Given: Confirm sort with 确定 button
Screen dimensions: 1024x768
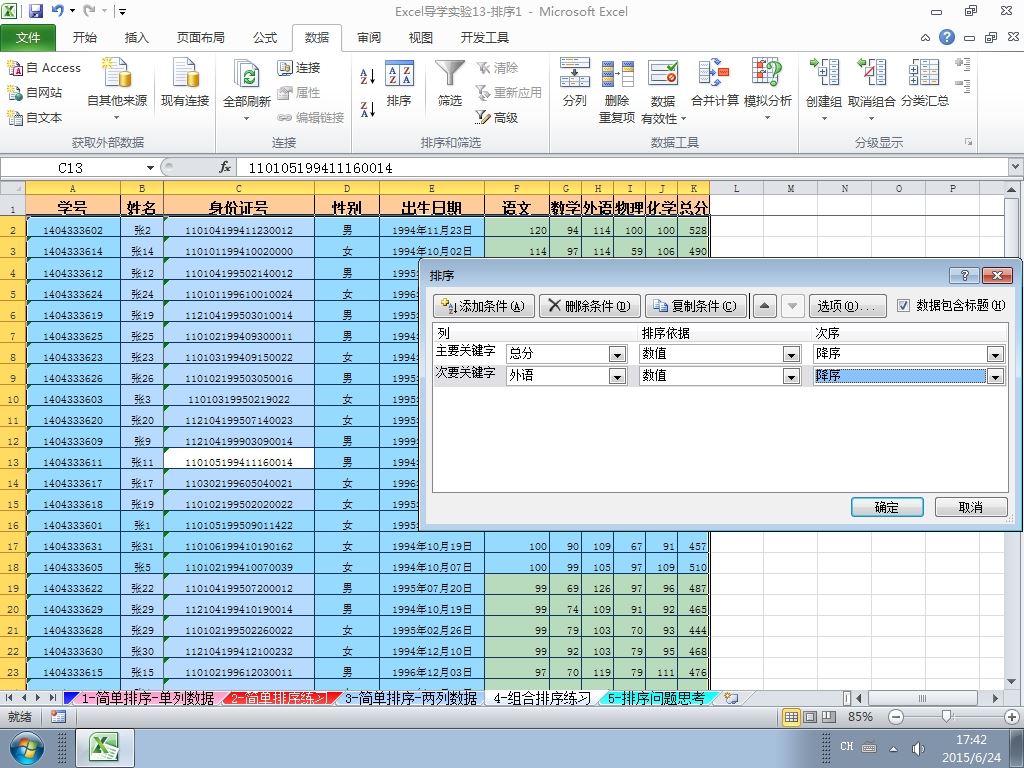Looking at the screenshot, I should pyautogui.click(x=887, y=507).
